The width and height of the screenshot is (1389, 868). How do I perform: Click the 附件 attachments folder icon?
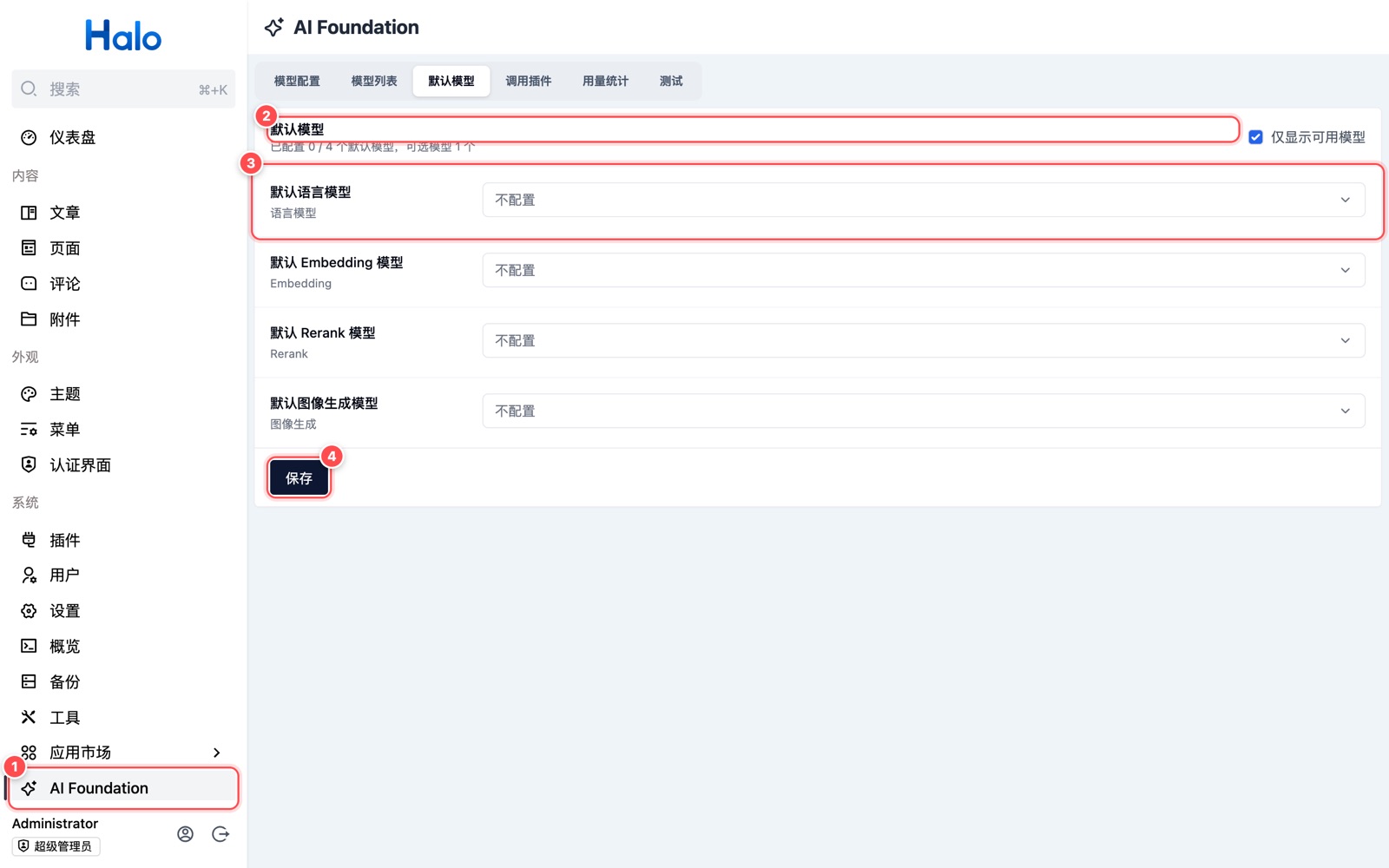29,319
